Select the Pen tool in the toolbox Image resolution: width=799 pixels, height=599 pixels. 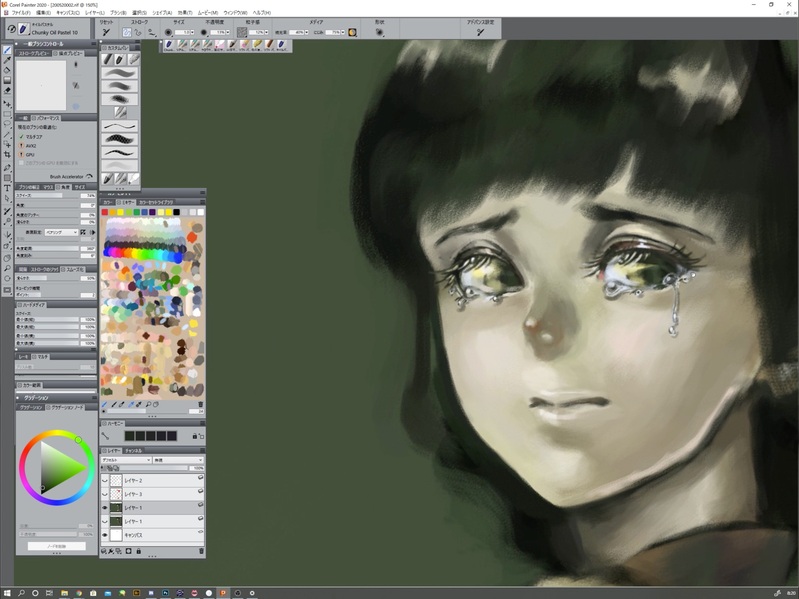point(7,168)
